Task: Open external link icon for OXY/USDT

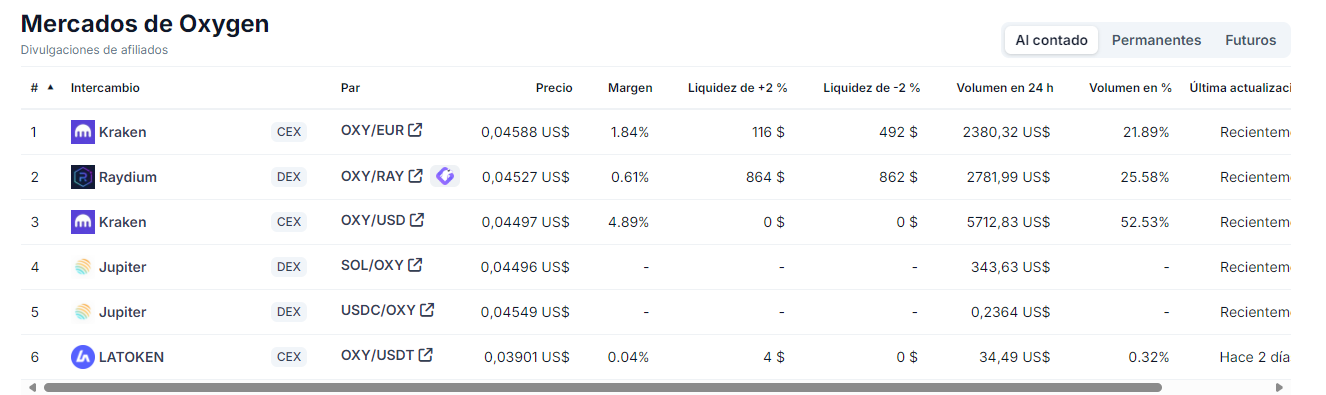Action: [x=425, y=355]
